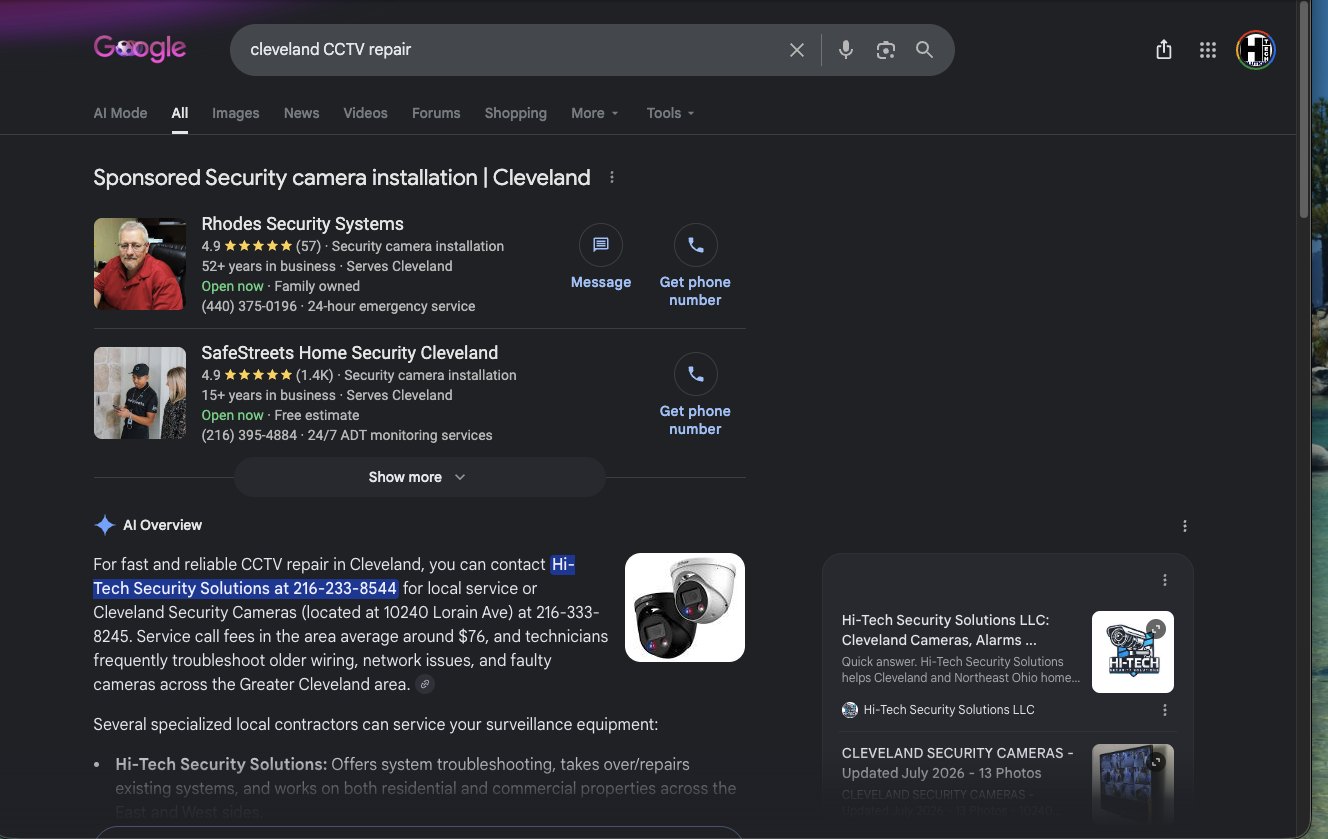Select the All results tab
Image resolution: width=1328 pixels, height=839 pixels.
[180, 113]
